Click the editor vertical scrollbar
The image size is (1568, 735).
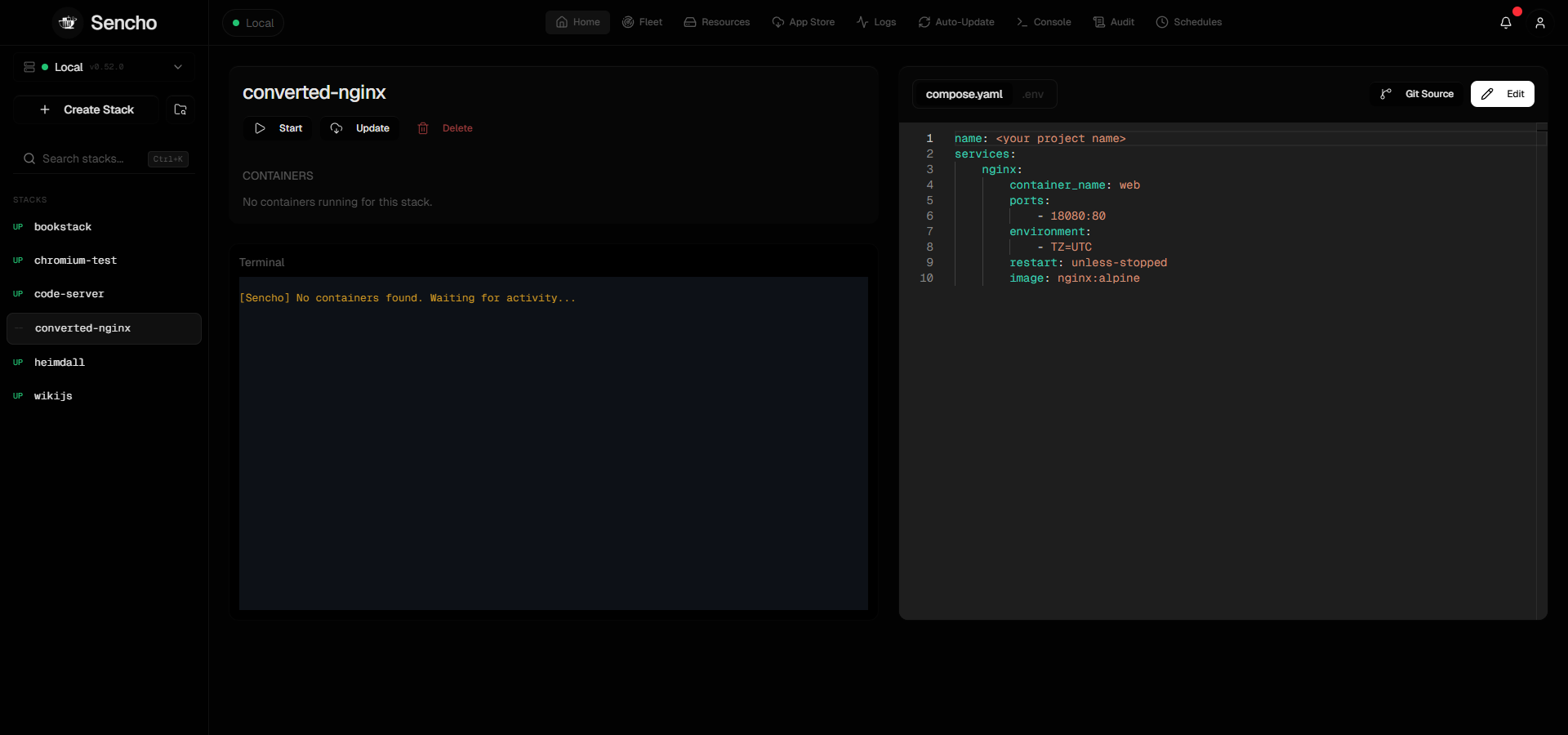(x=1542, y=371)
